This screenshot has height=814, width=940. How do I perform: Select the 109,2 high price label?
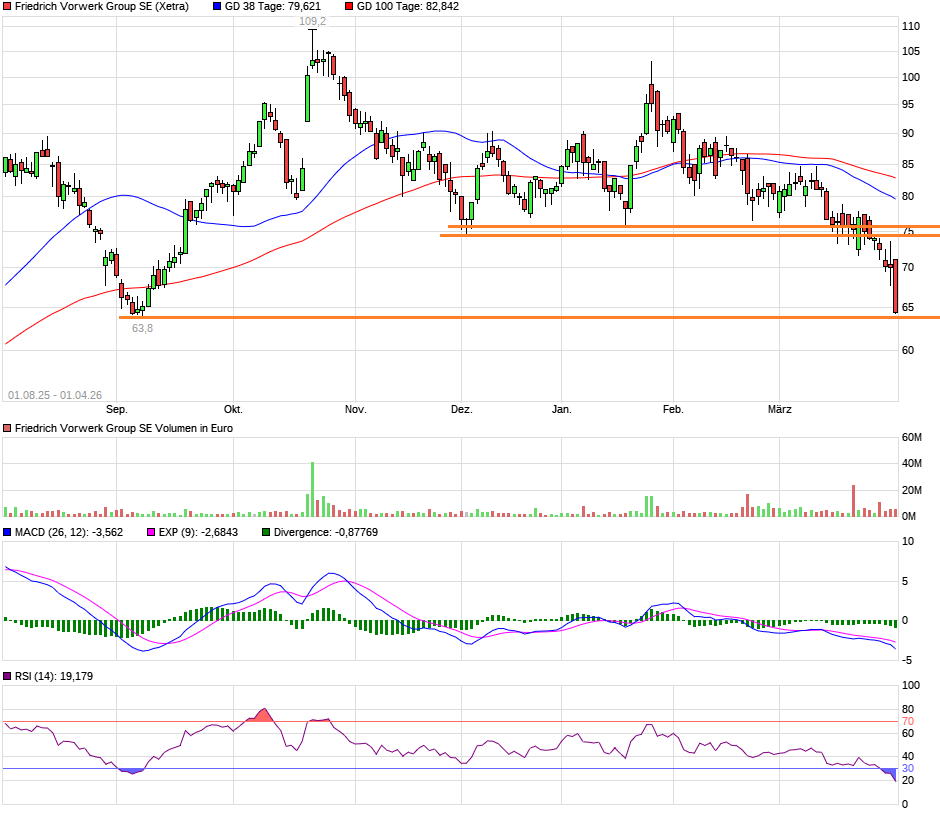[312, 21]
